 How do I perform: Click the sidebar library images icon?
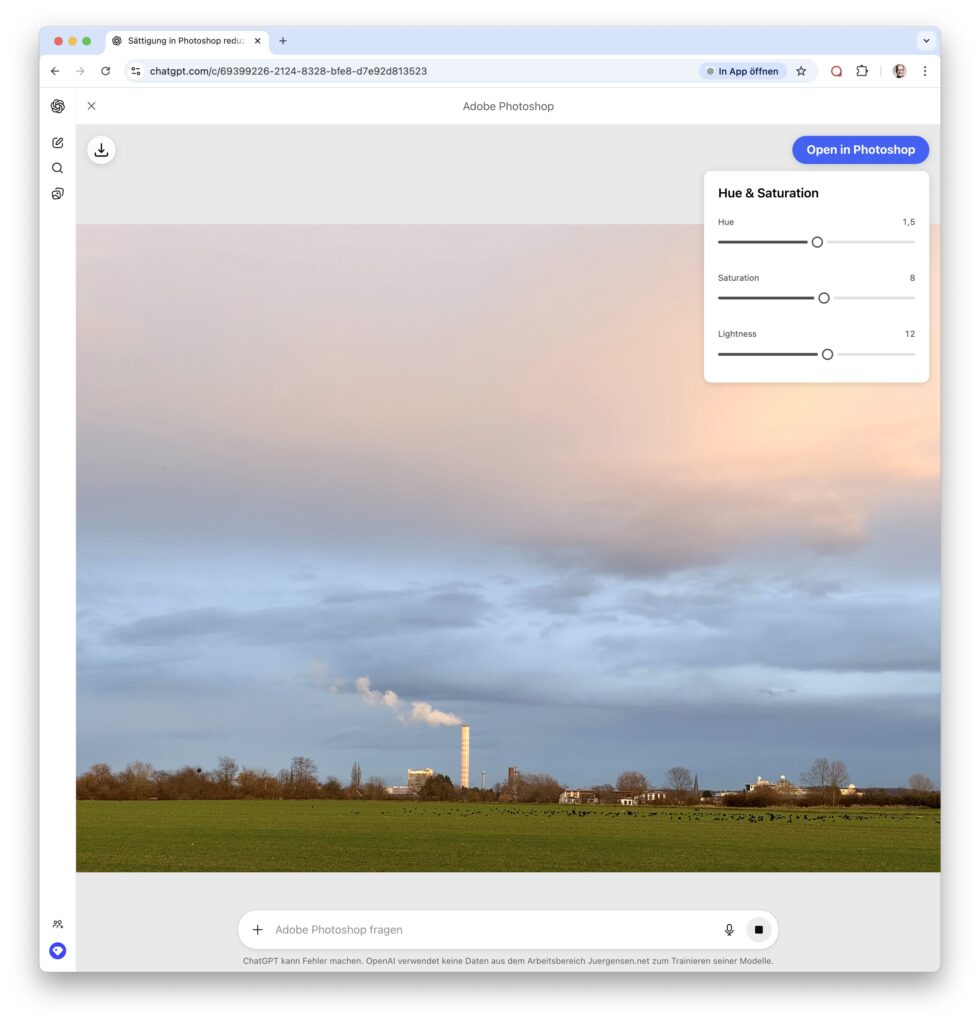pyautogui.click(x=58, y=194)
